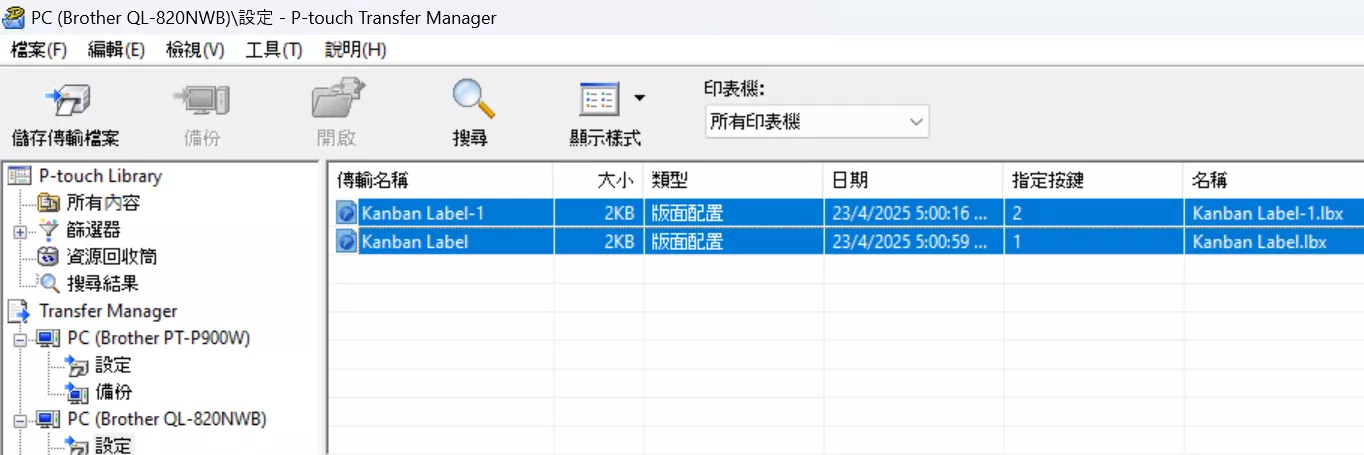
Task: Select 備份 under Brother PT-P900W
Action: (x=113, y=392)
